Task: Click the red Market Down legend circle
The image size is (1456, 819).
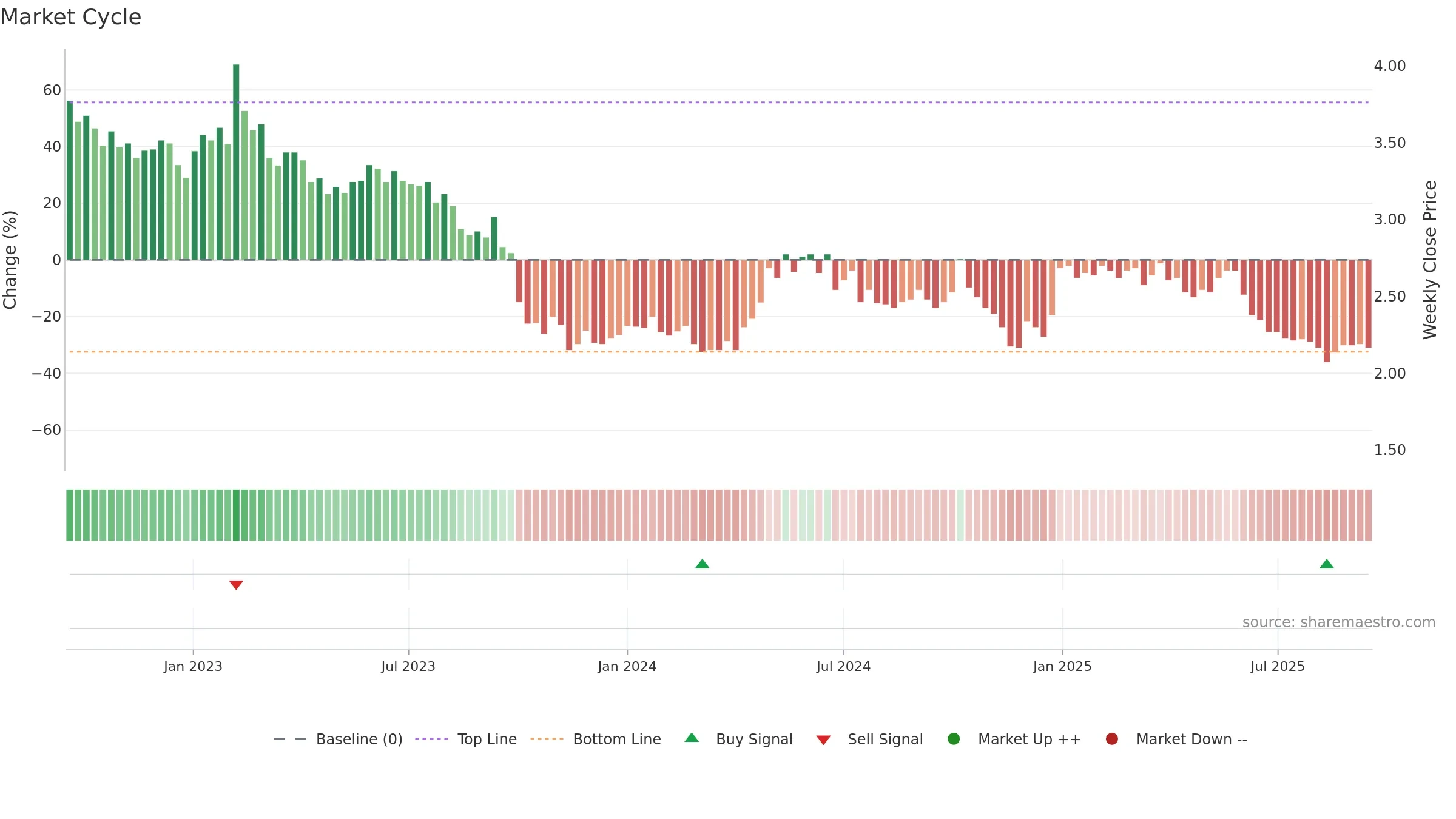Action: click(1112, 739)
